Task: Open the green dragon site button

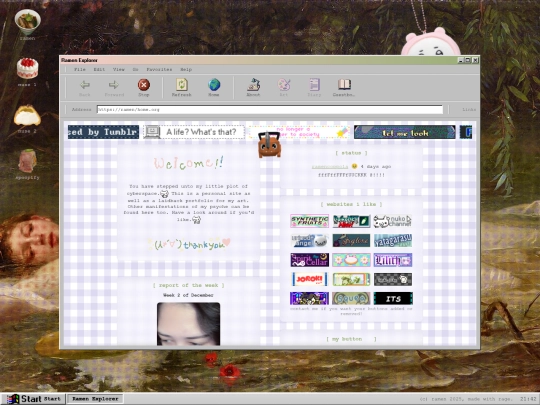Action: (351, 279)
